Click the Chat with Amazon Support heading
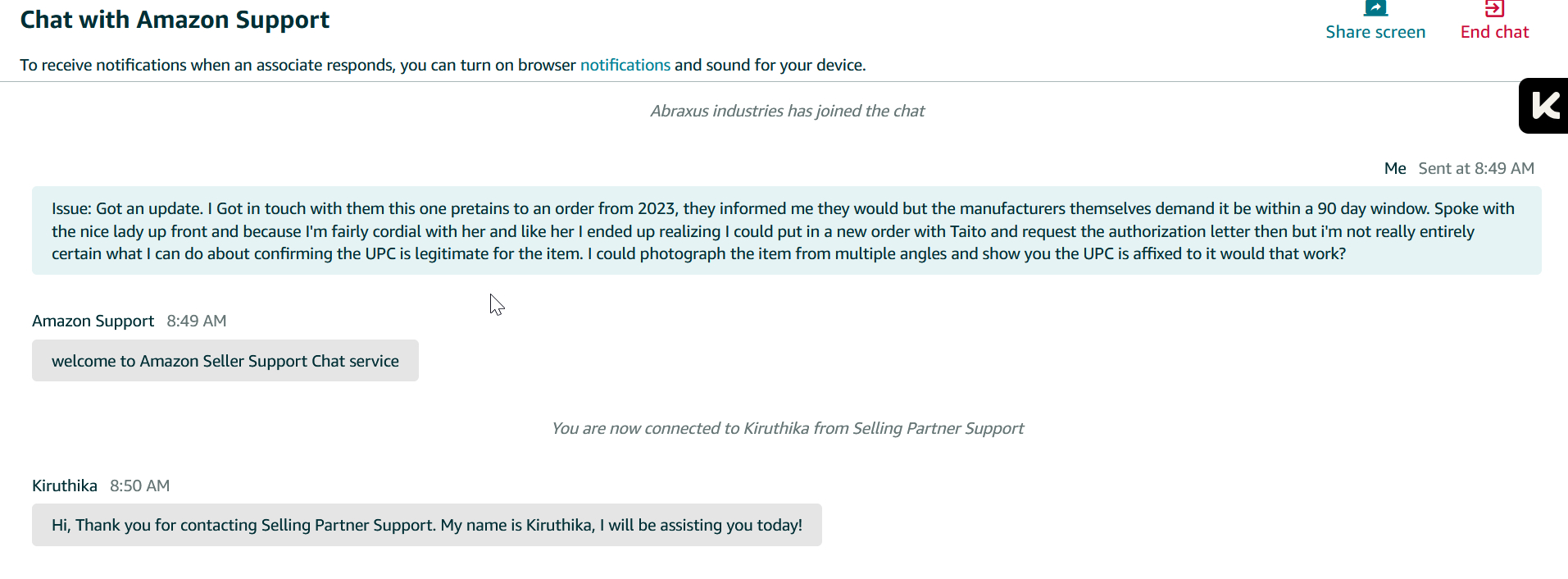The image size is (1568, 579). [175, 20]
